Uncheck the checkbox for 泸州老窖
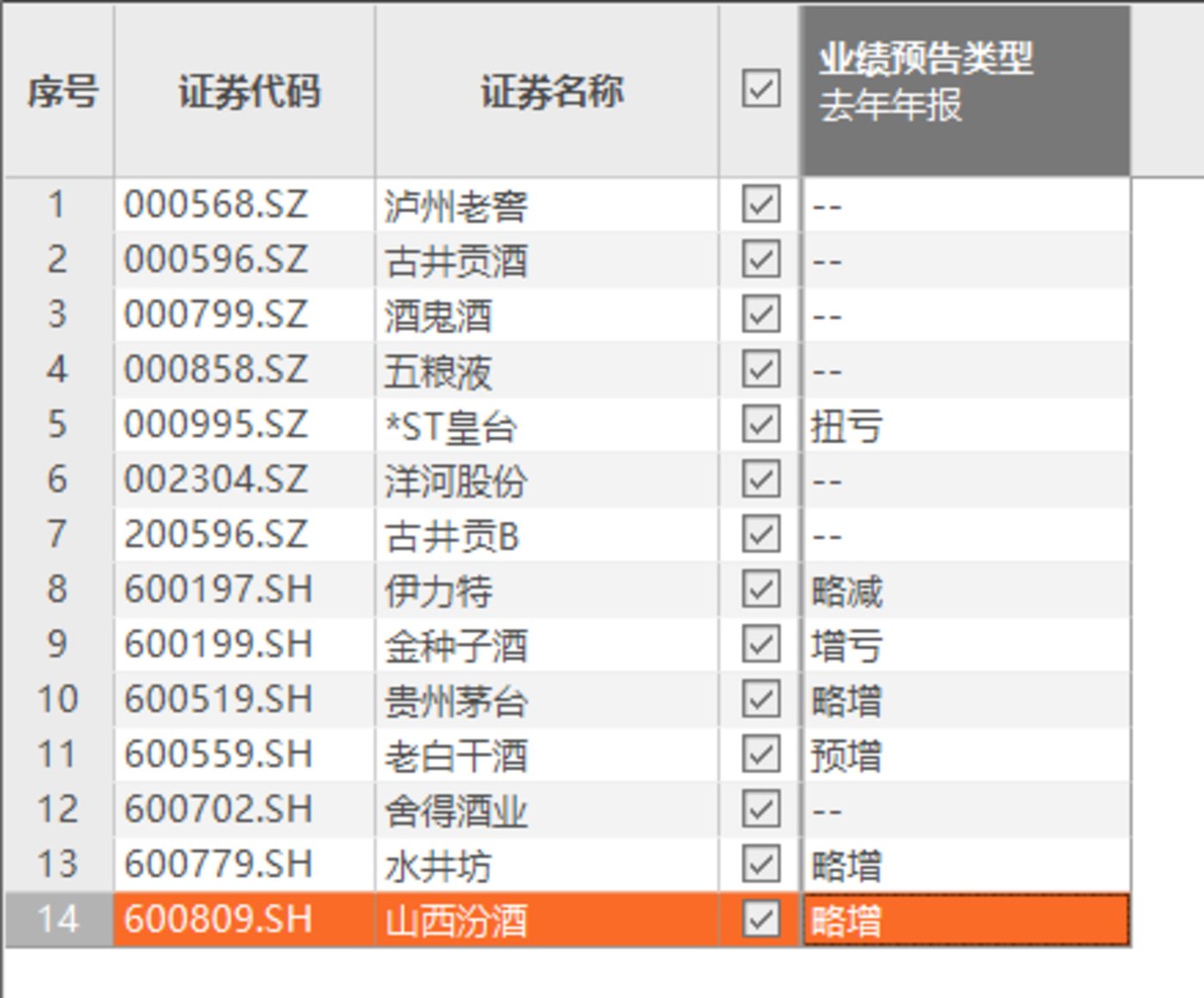 point(761,205)
